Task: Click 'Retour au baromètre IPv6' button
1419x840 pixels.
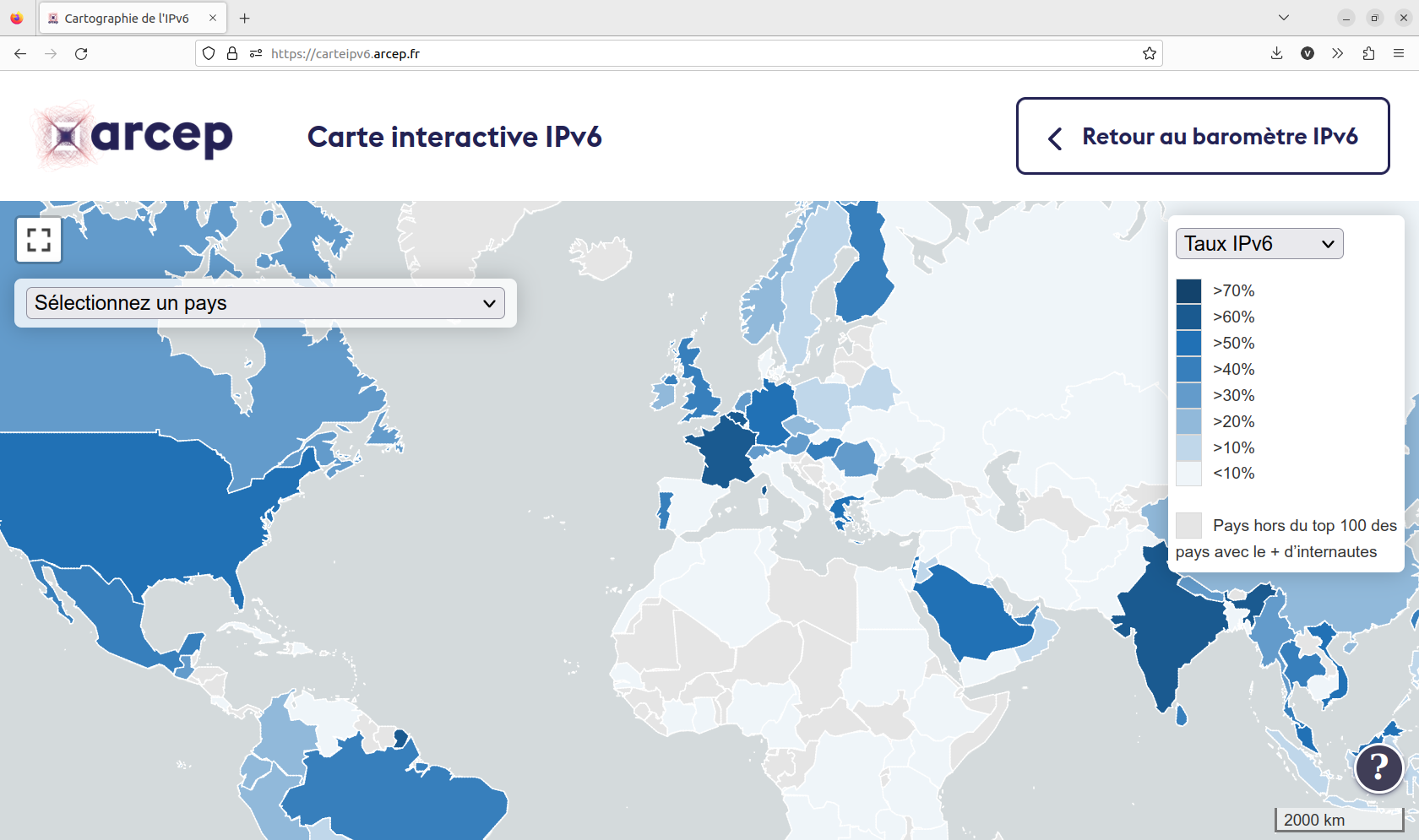Action: click(1203, 137)
